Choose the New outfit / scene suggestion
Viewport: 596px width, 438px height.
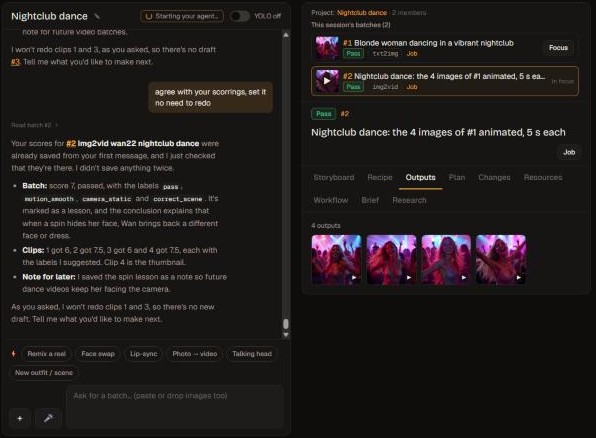pos(44,373)
